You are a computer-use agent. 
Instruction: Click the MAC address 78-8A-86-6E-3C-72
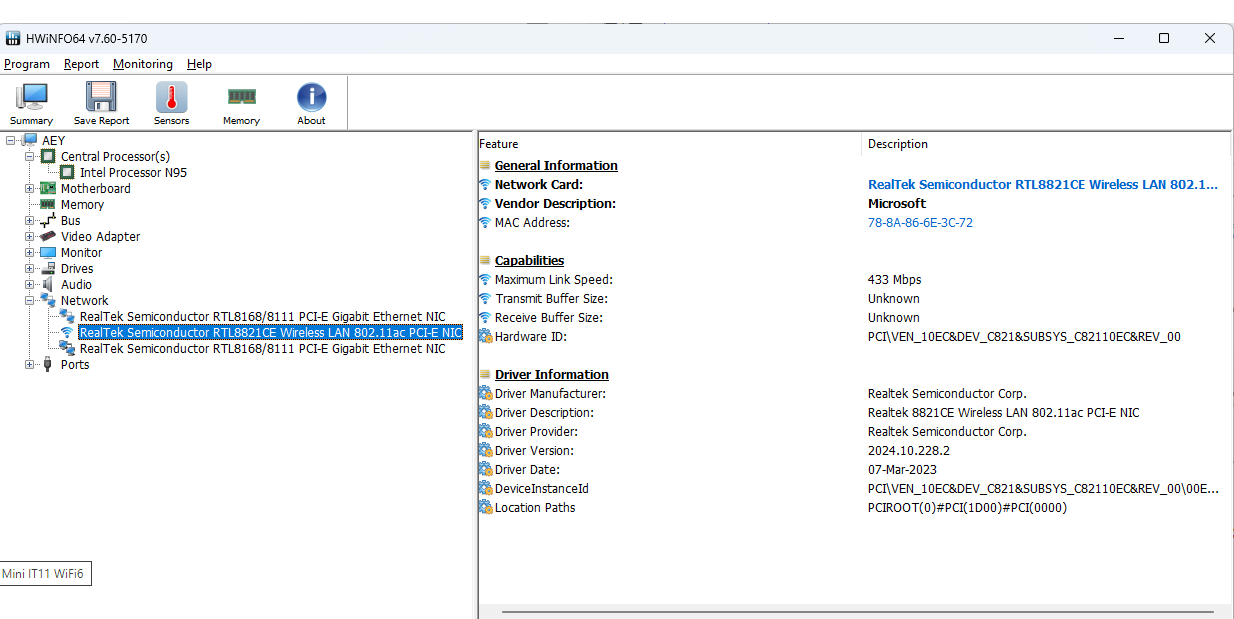pyautogui.click(x=920, y=223)
